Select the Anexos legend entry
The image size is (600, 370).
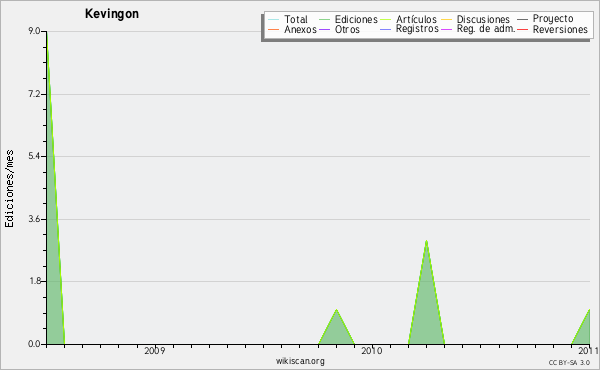(300, 29)
